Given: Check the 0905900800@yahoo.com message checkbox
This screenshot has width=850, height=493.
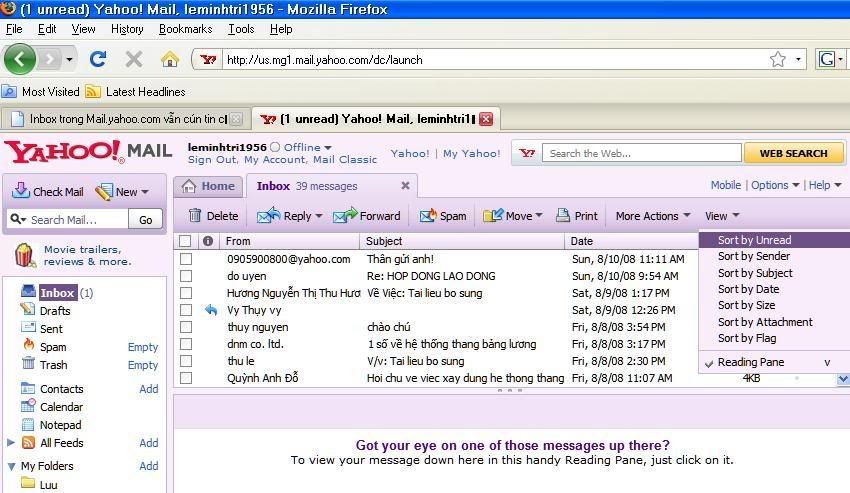Looking at the screenshot, I should 186,259.
